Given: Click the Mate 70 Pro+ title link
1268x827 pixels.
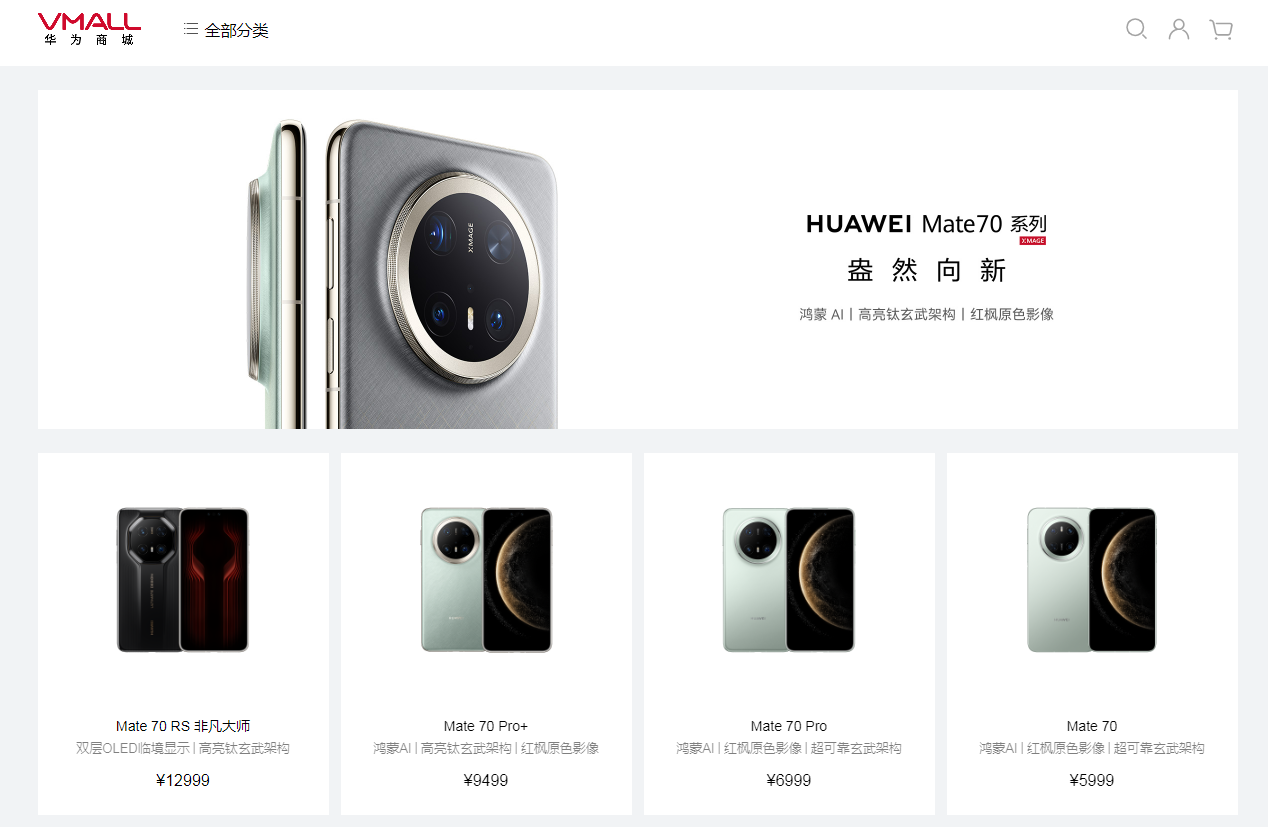Looking at the screenshot, I should tap(486, 726).
